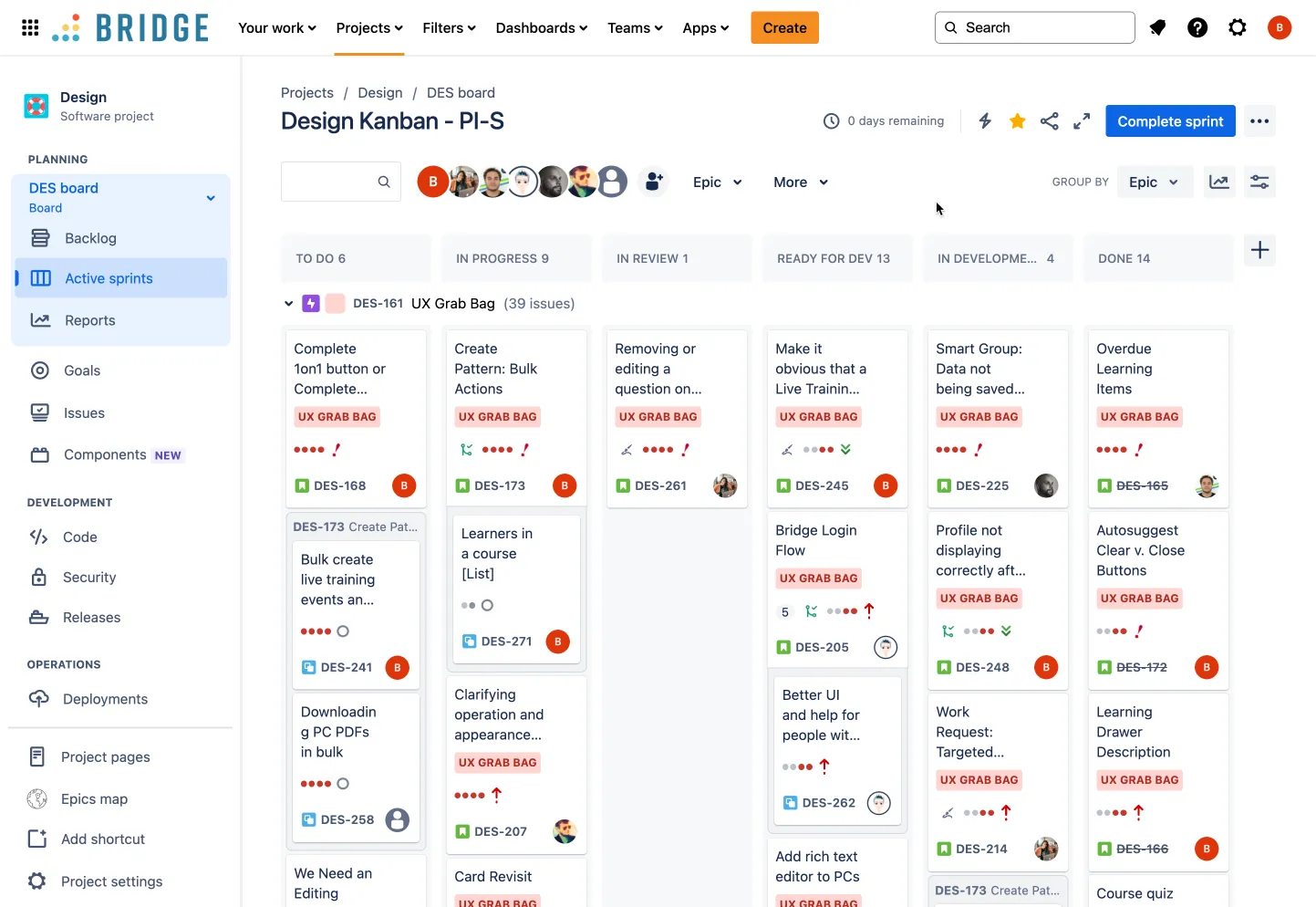Click the Design project avatar icon

click(36, 106)
